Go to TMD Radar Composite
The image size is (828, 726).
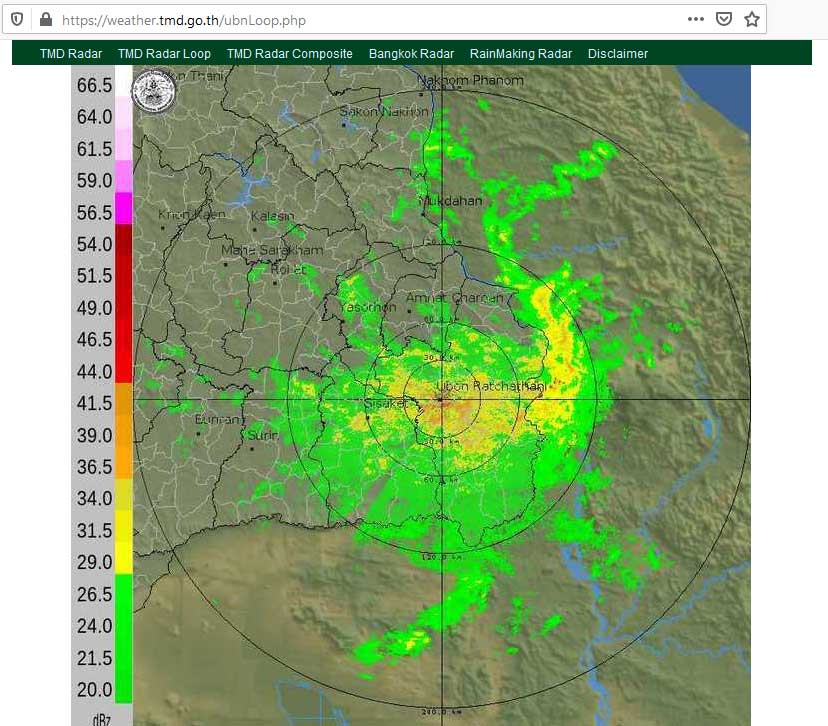pyautogui.click(x=289, y=54)
